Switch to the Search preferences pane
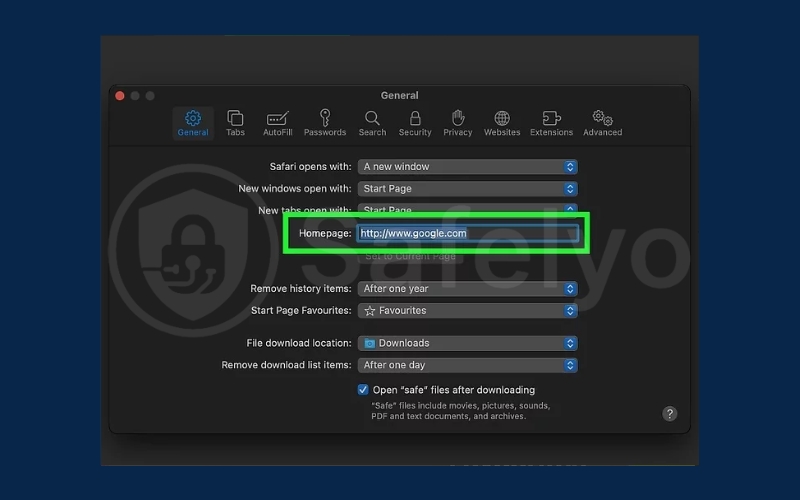Viewport: 800px width, 500px height. (372, 123)
